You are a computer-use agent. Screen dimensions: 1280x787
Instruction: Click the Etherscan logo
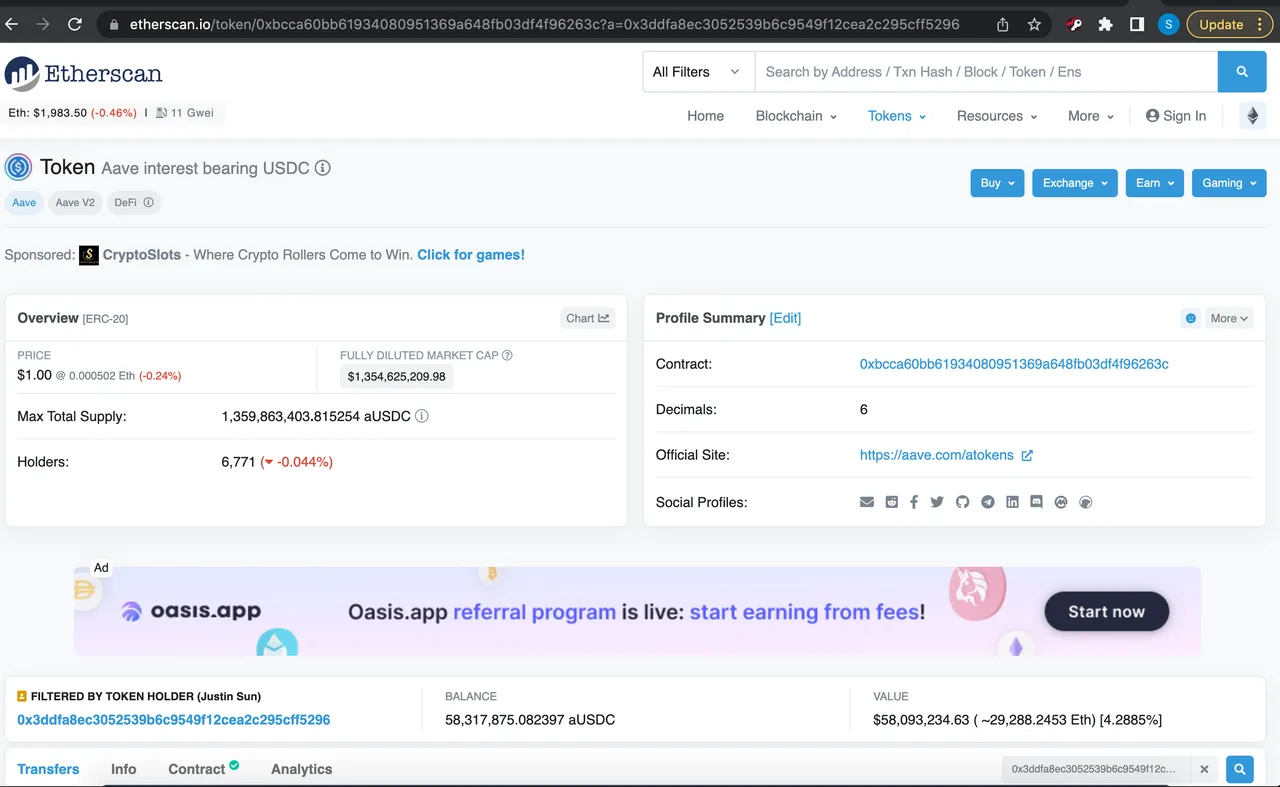[x=84, y=73]
